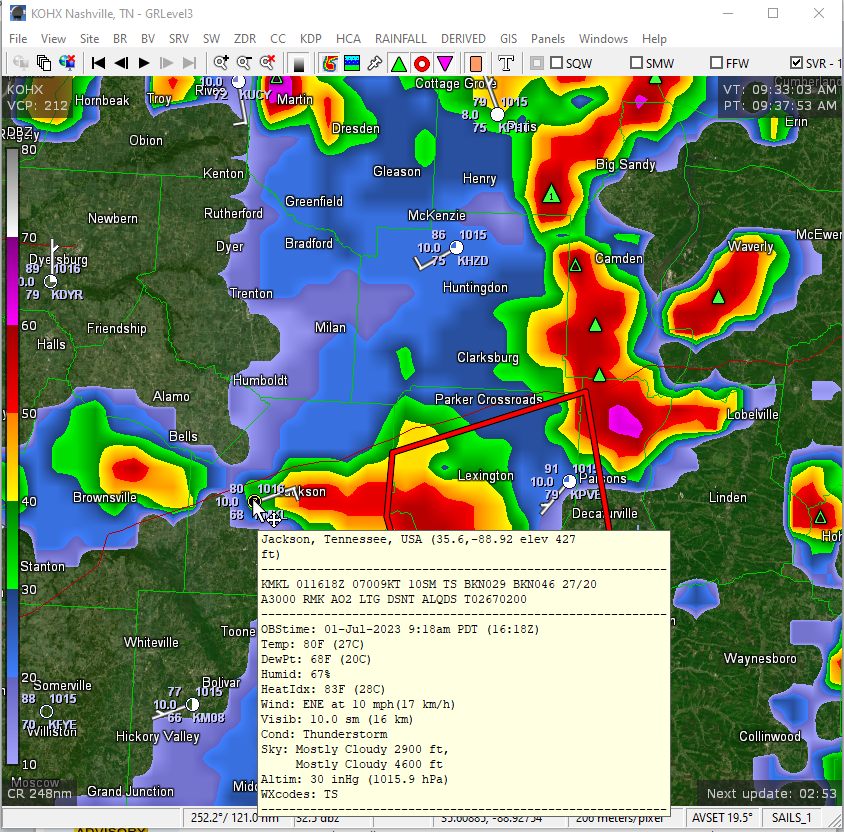Viewport: 844px width, 832px height.
Task: Open the File menu
Action: coord(17,39)
